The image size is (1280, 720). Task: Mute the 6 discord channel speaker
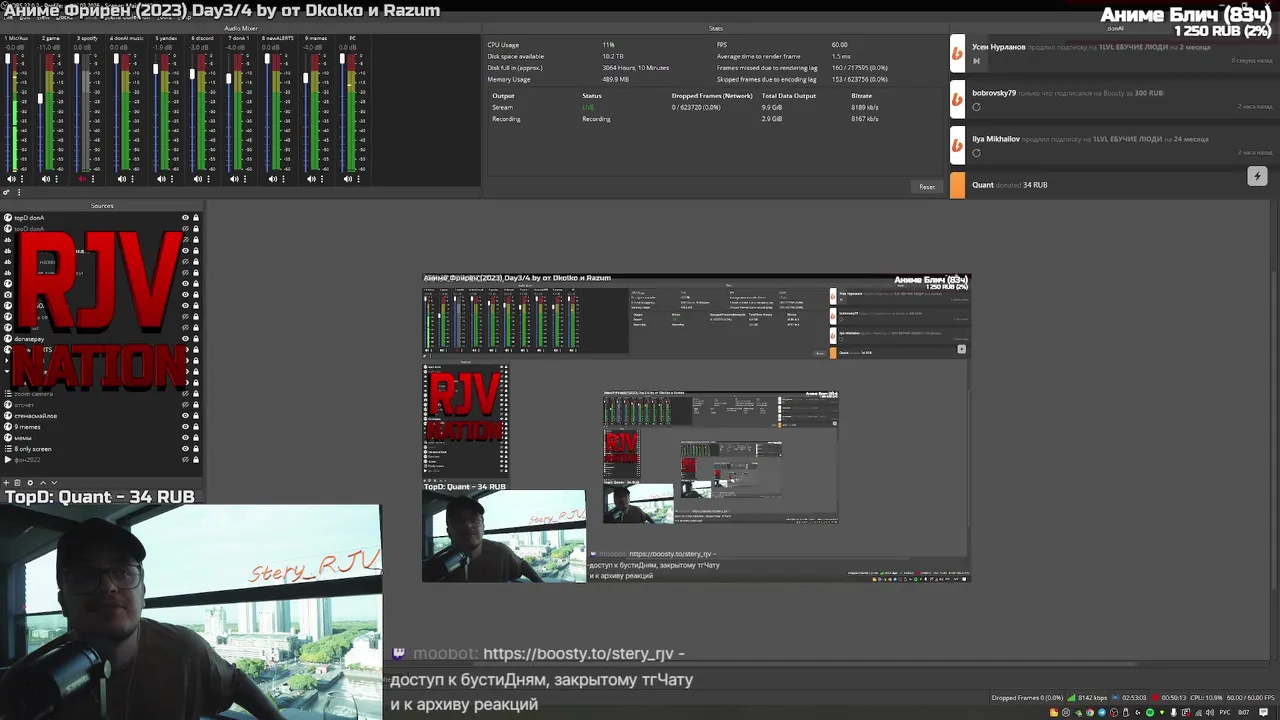(198, 179)
